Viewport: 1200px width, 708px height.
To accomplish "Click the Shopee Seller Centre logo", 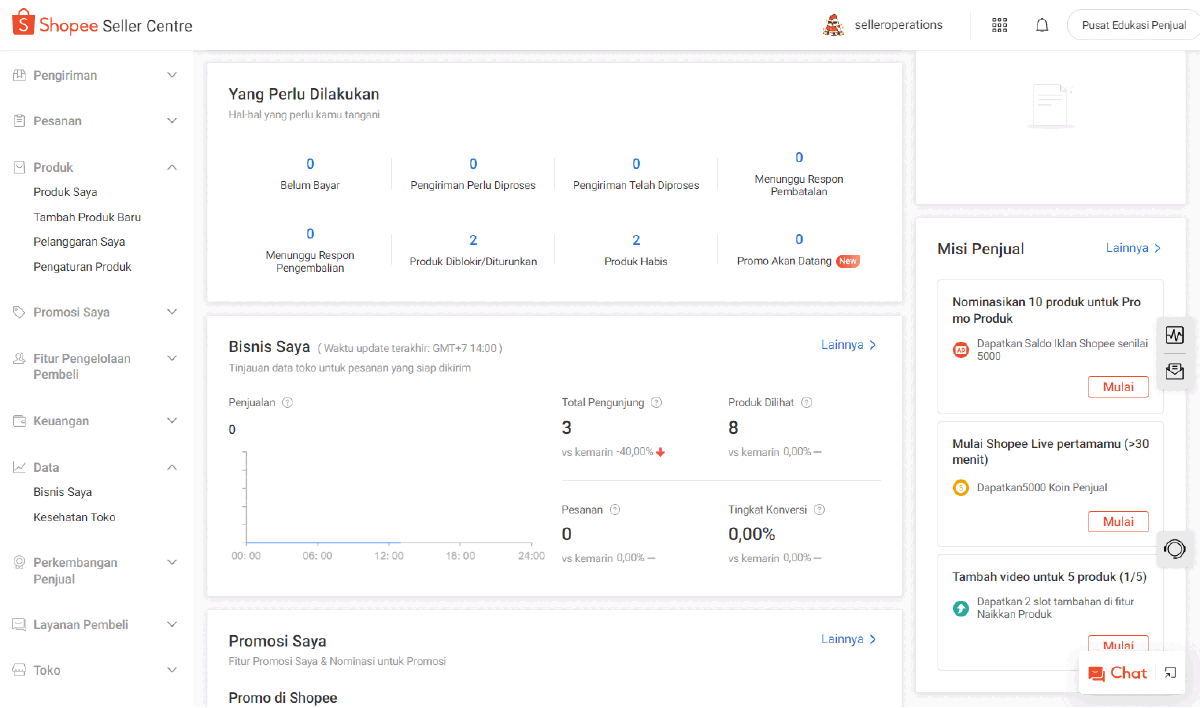I will [x=102, y=25].
